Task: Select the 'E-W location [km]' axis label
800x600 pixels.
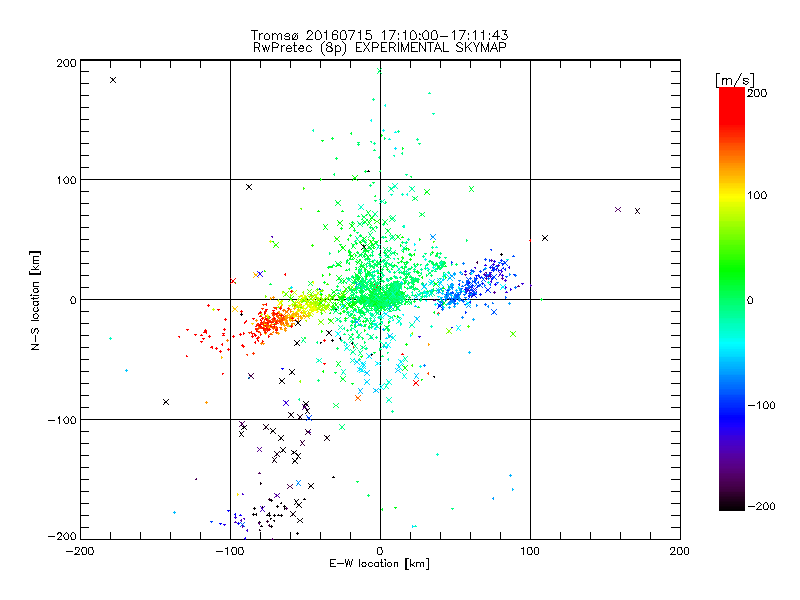Action: [x=379, y=564]
